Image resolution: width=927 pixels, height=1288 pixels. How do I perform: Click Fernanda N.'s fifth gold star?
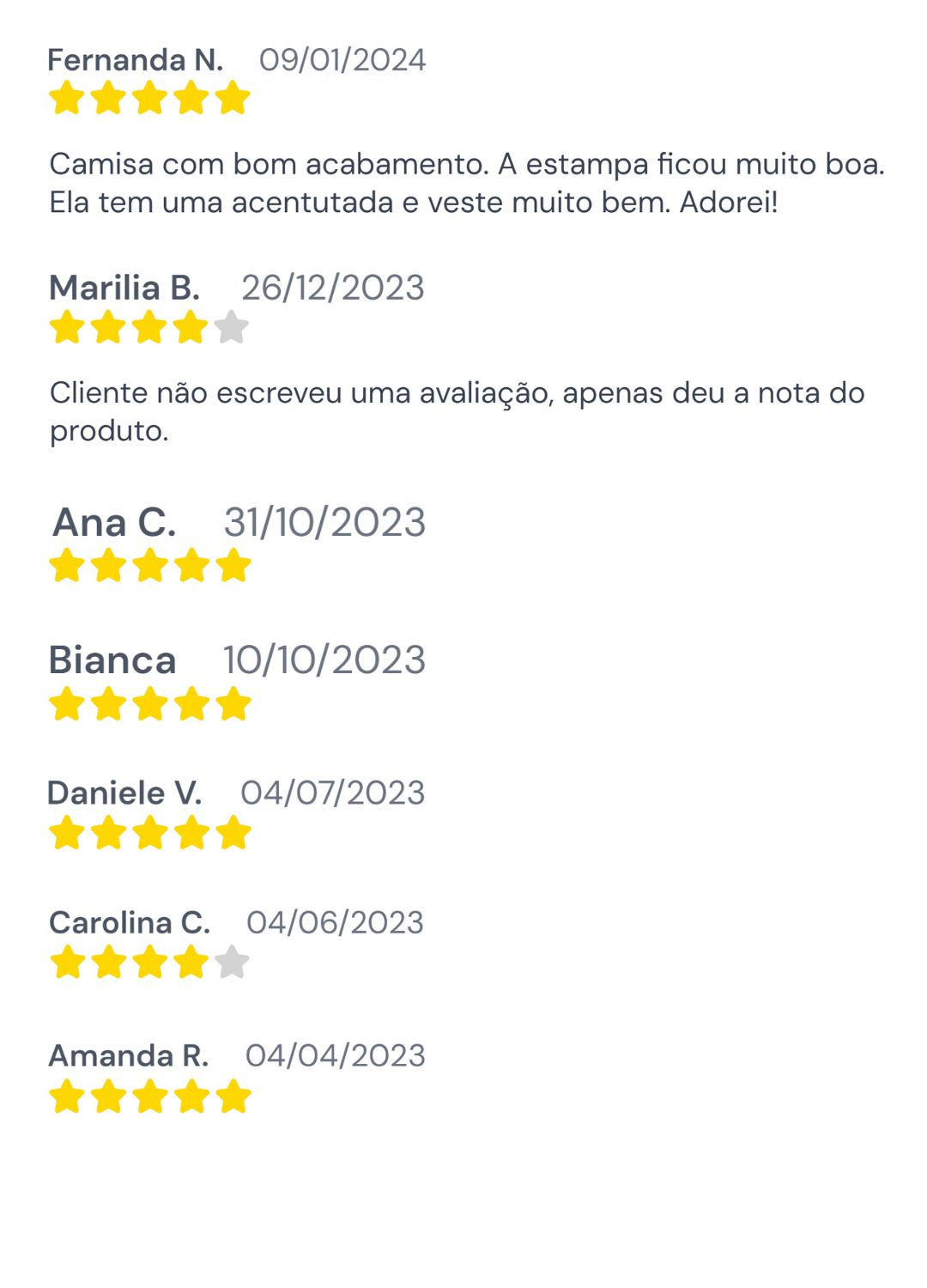pyautogui.click(x=233, y=98)
